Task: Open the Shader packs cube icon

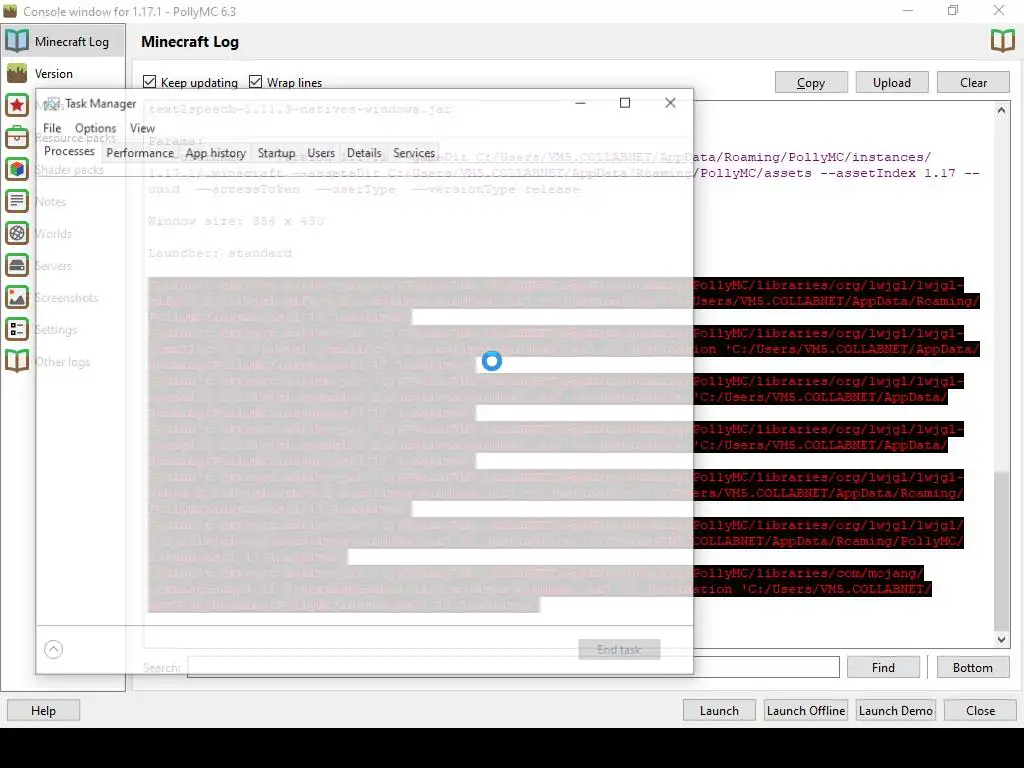Action: click(x=17, y=169)
